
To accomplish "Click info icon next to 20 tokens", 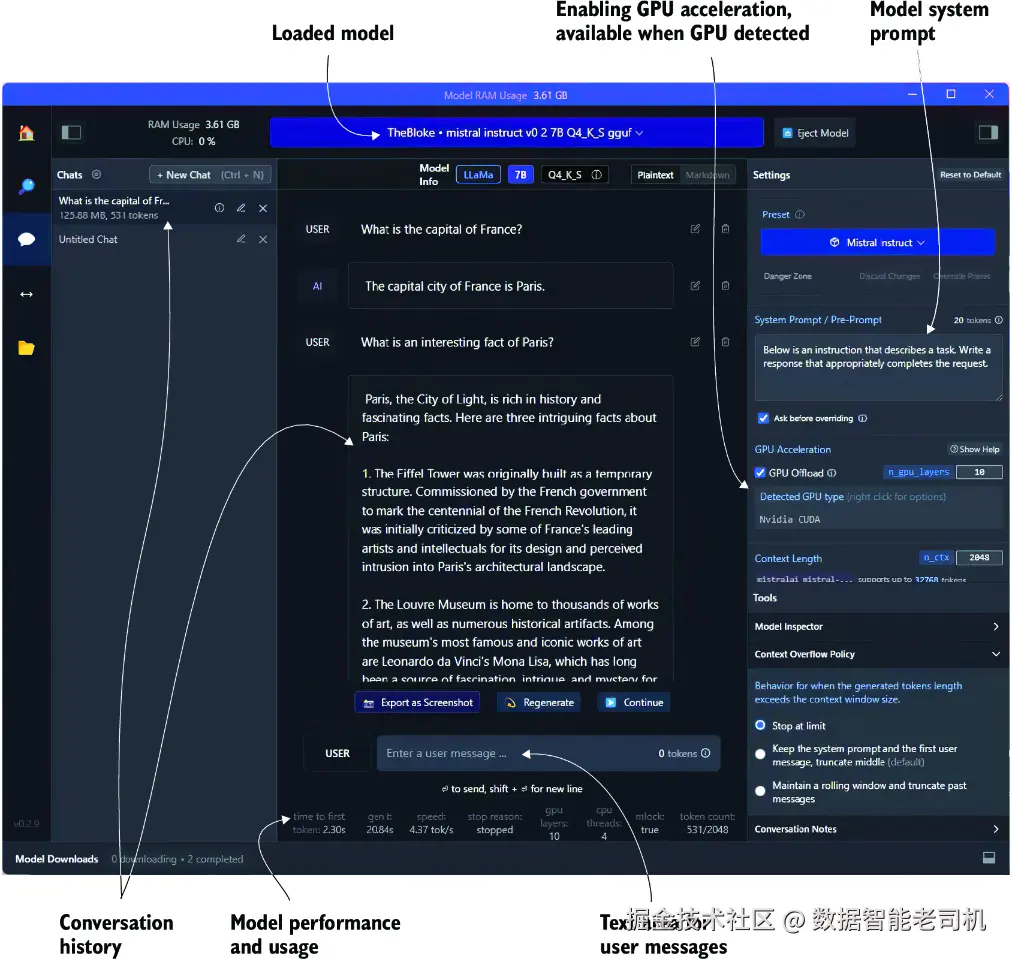I will click(x=998, y=320).
